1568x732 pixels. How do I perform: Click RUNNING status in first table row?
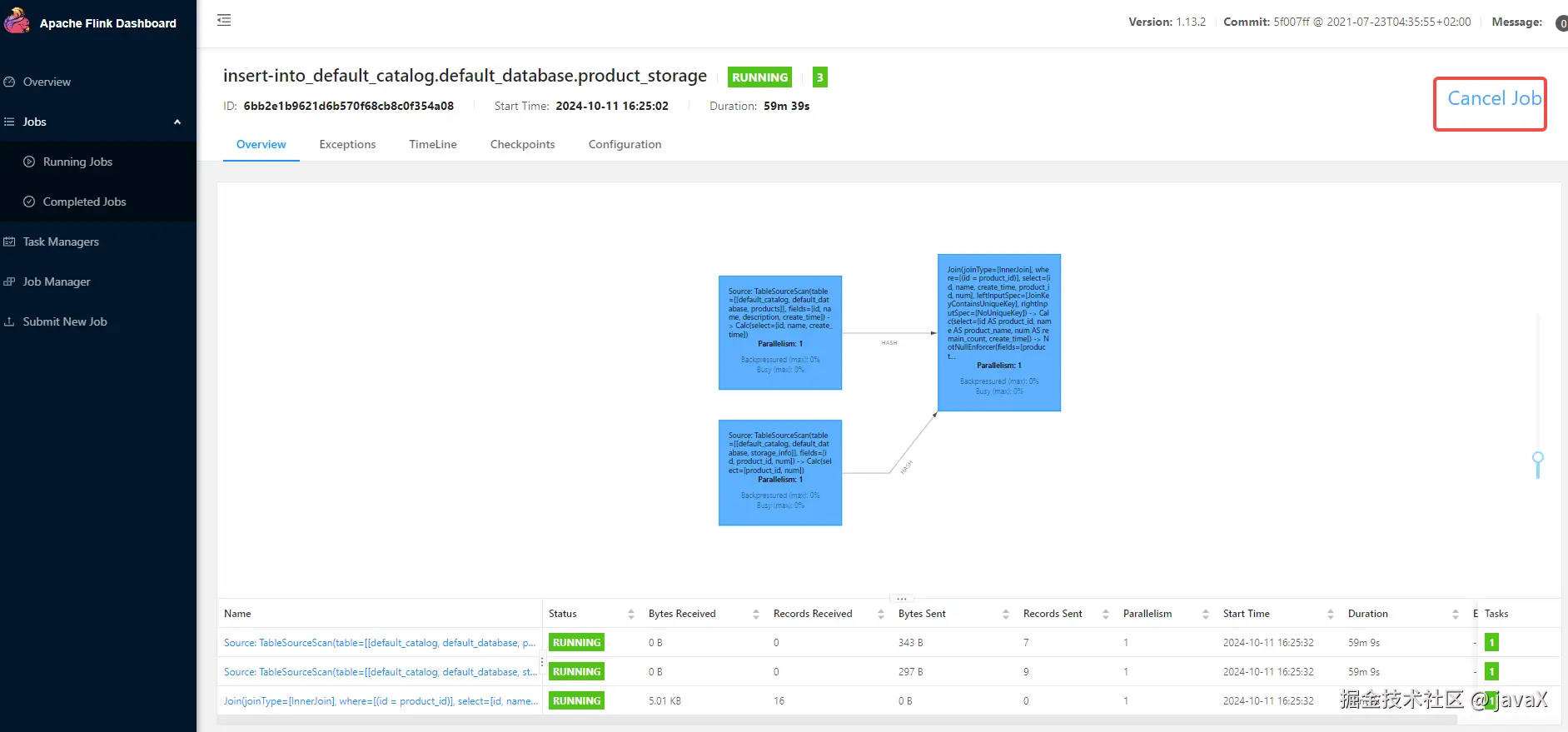576,643
